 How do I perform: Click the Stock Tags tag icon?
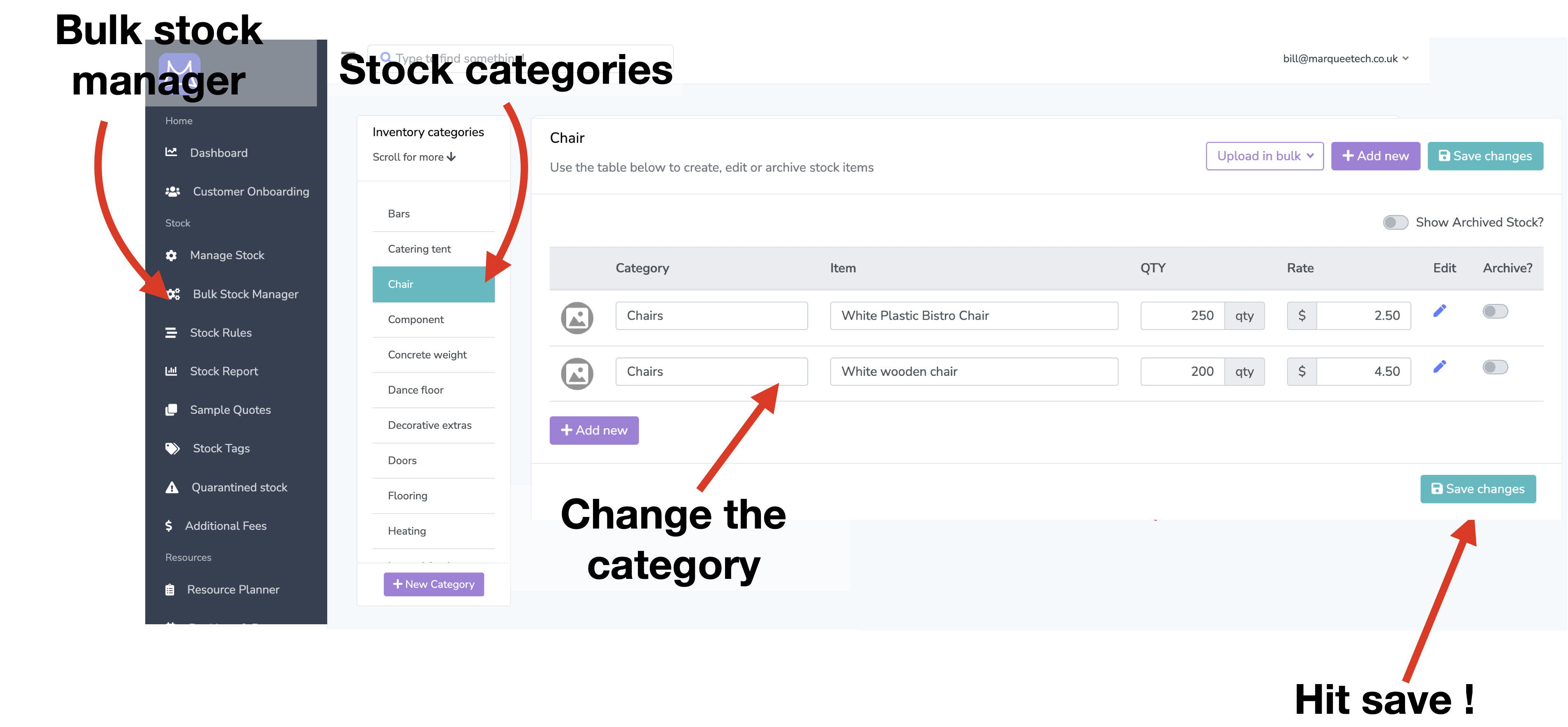pyautogui.click(x=172, y=448)
